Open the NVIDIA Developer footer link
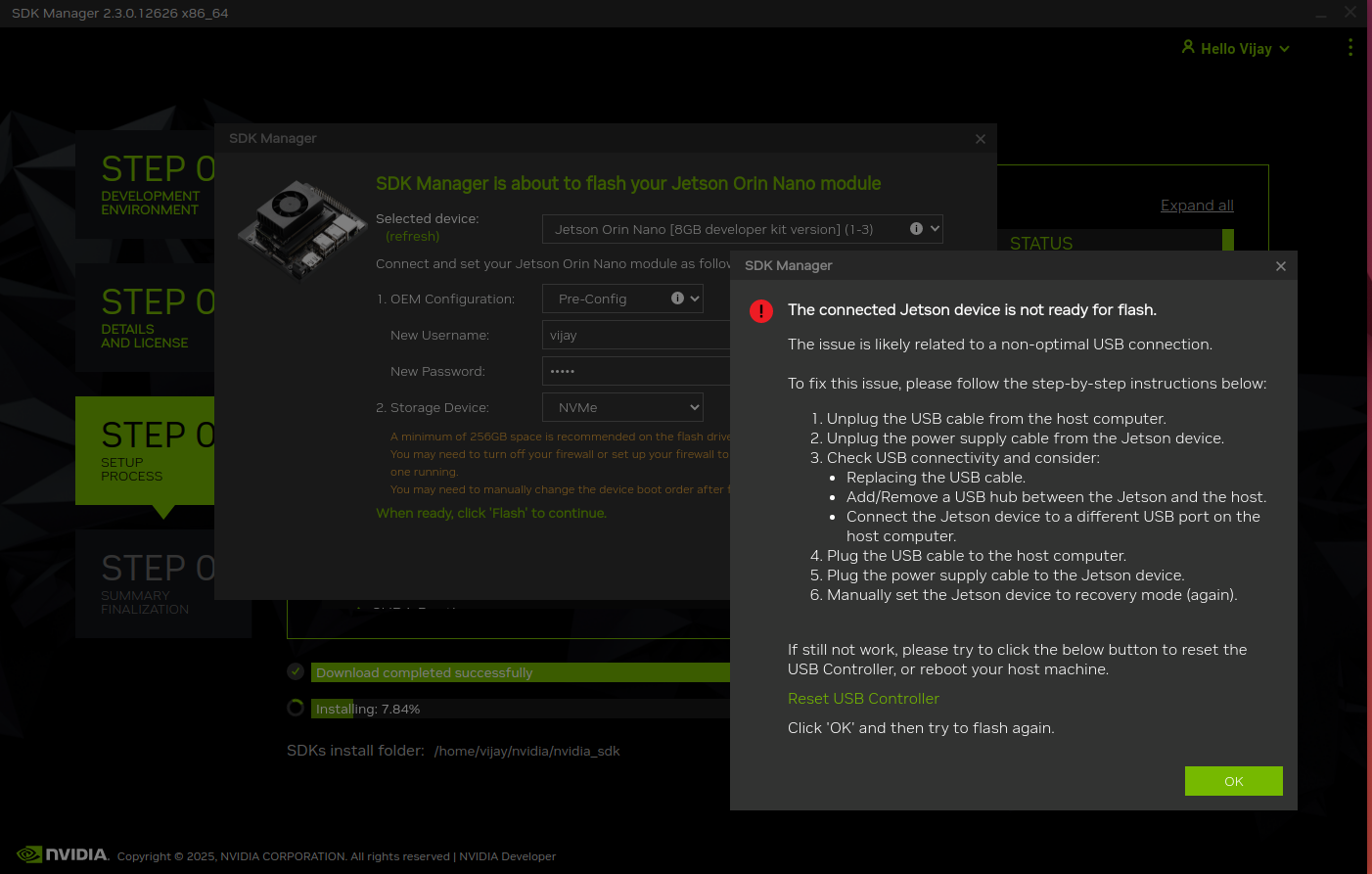Viewport: 1372px width, 874px height. coord(508,856)
